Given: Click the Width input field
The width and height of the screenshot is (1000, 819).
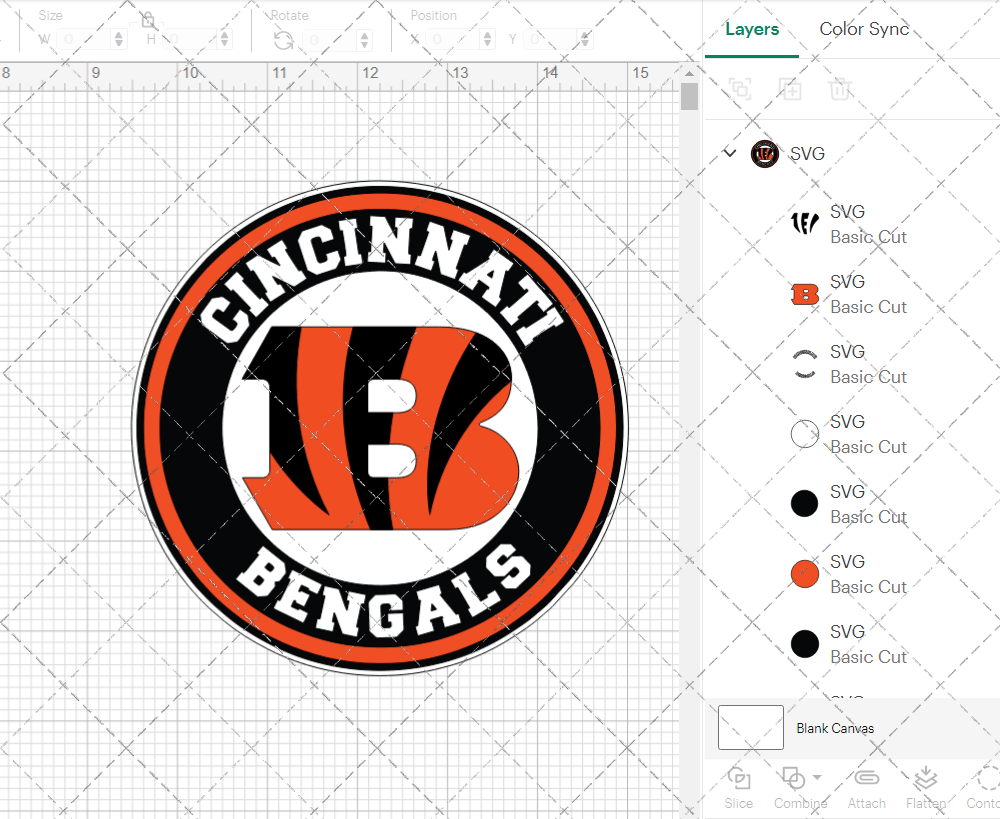Looking at the screenshot, I should pyautogui.click(x=84, y=40).
